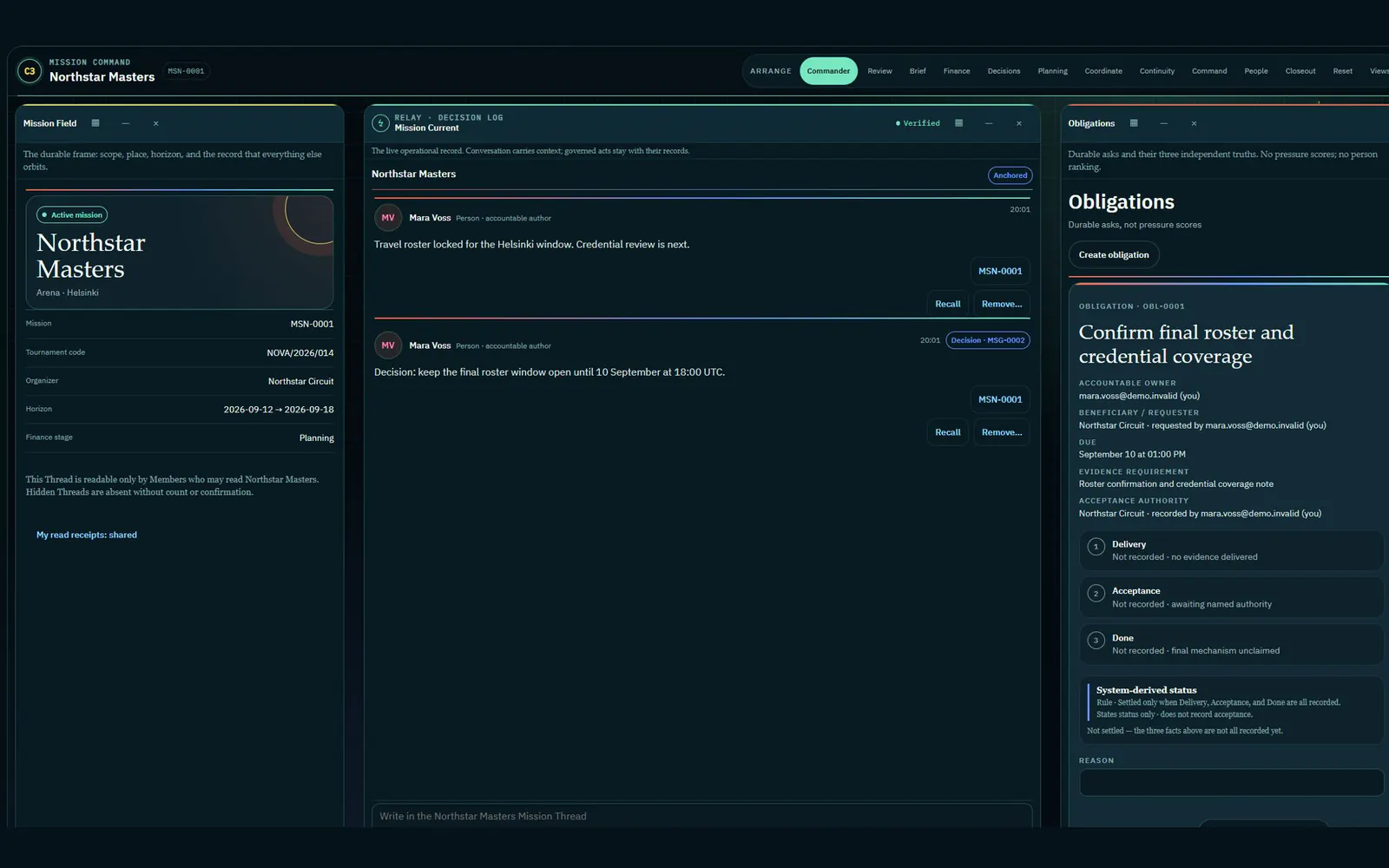Close the Mission Current panel
The height and width of the screenshot is (868, 1389).
click(1019, 123)
